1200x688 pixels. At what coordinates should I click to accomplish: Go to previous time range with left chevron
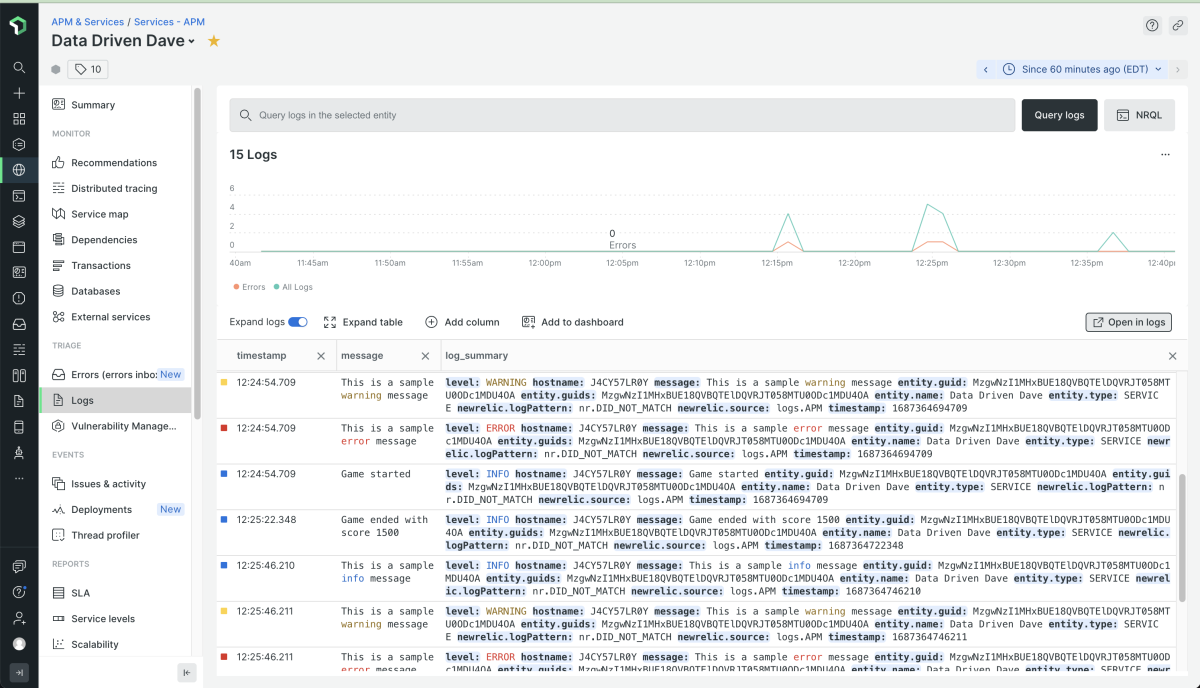(x=986, y=69)
